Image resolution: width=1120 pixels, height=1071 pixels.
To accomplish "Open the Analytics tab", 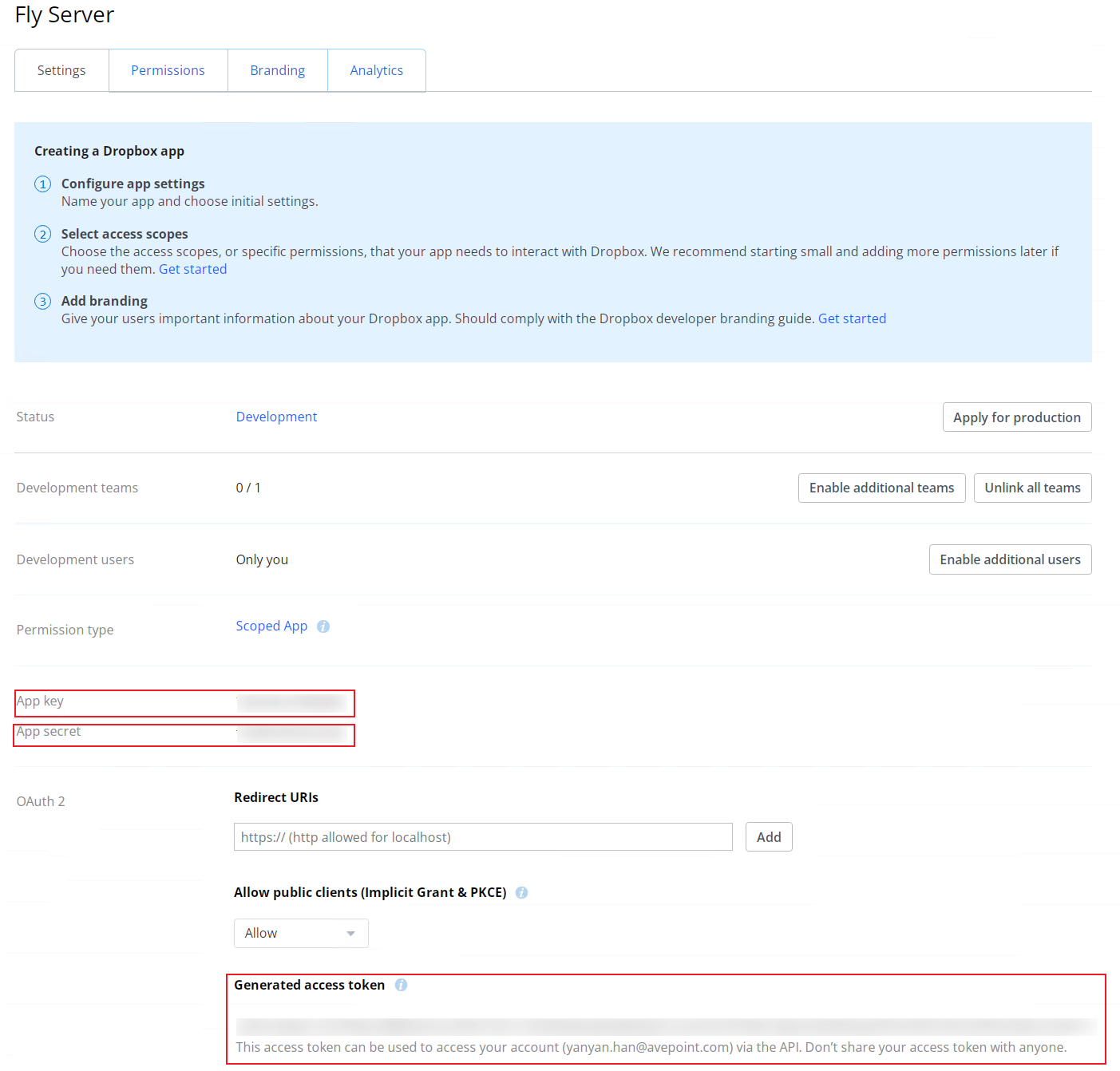I will click(376, 70).
